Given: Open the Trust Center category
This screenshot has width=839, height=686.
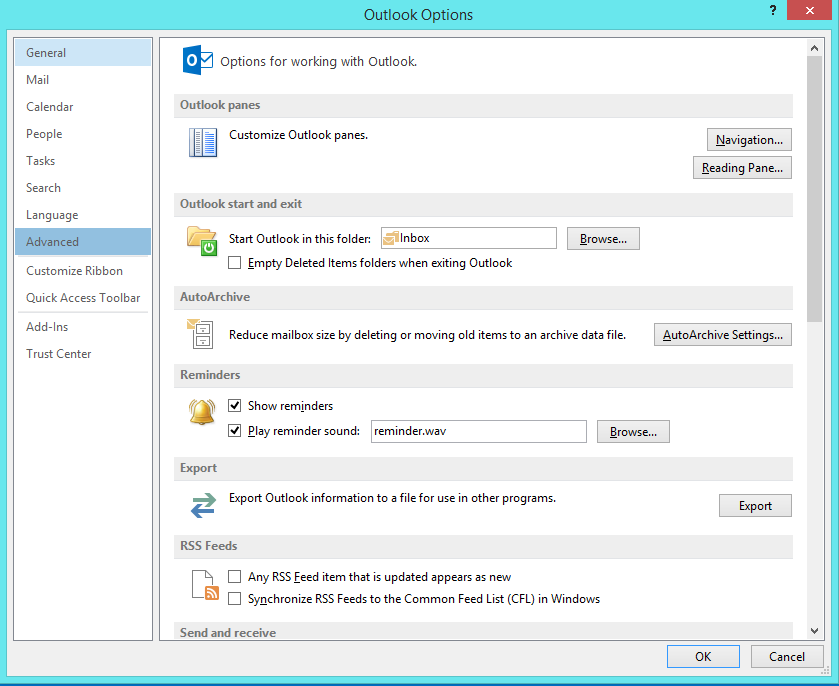Looking at the screenshot, I should pyautogui.click(x=58, y=354).
